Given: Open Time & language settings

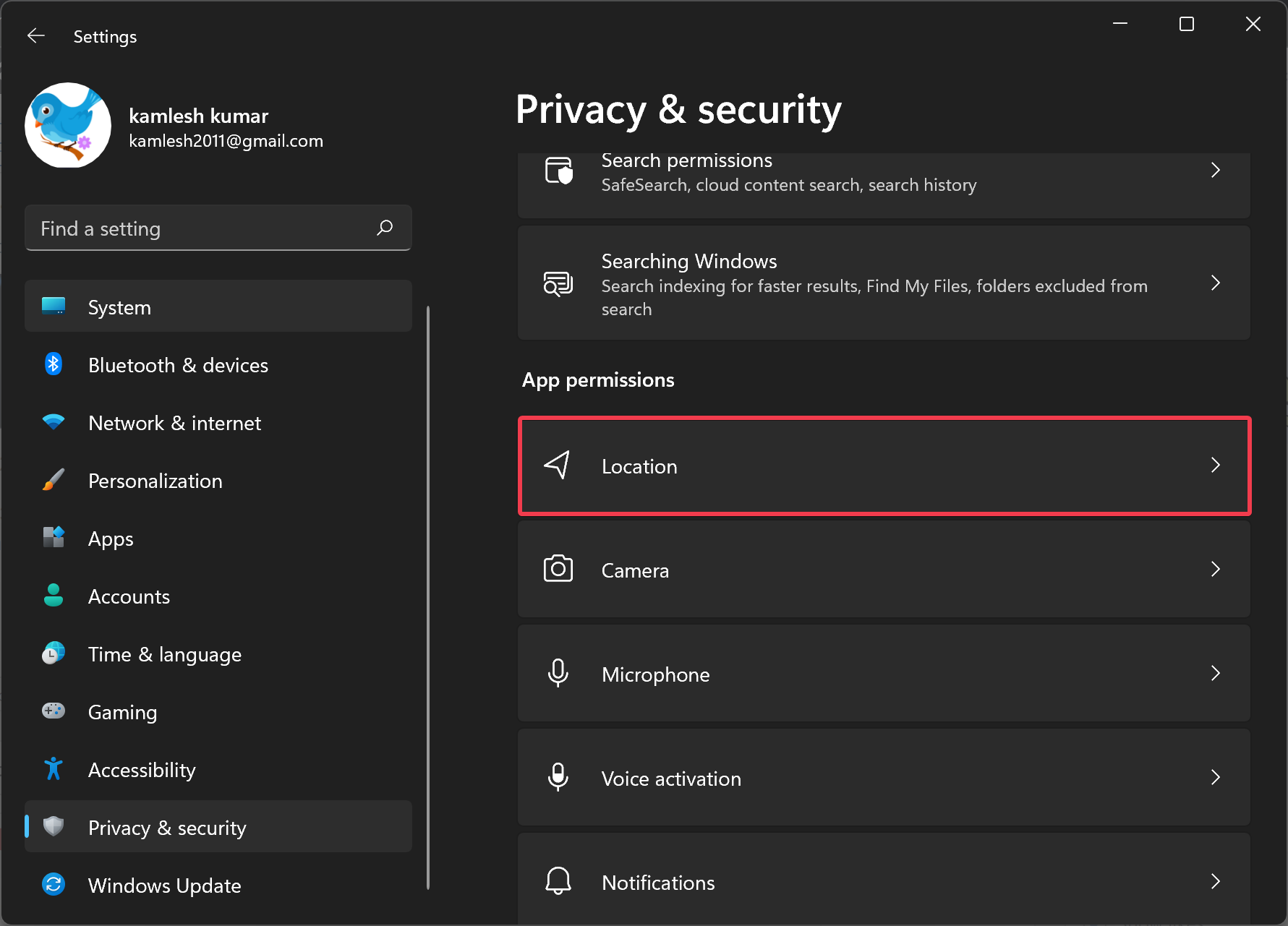Looking at the screenshot, I should (218, 653).
